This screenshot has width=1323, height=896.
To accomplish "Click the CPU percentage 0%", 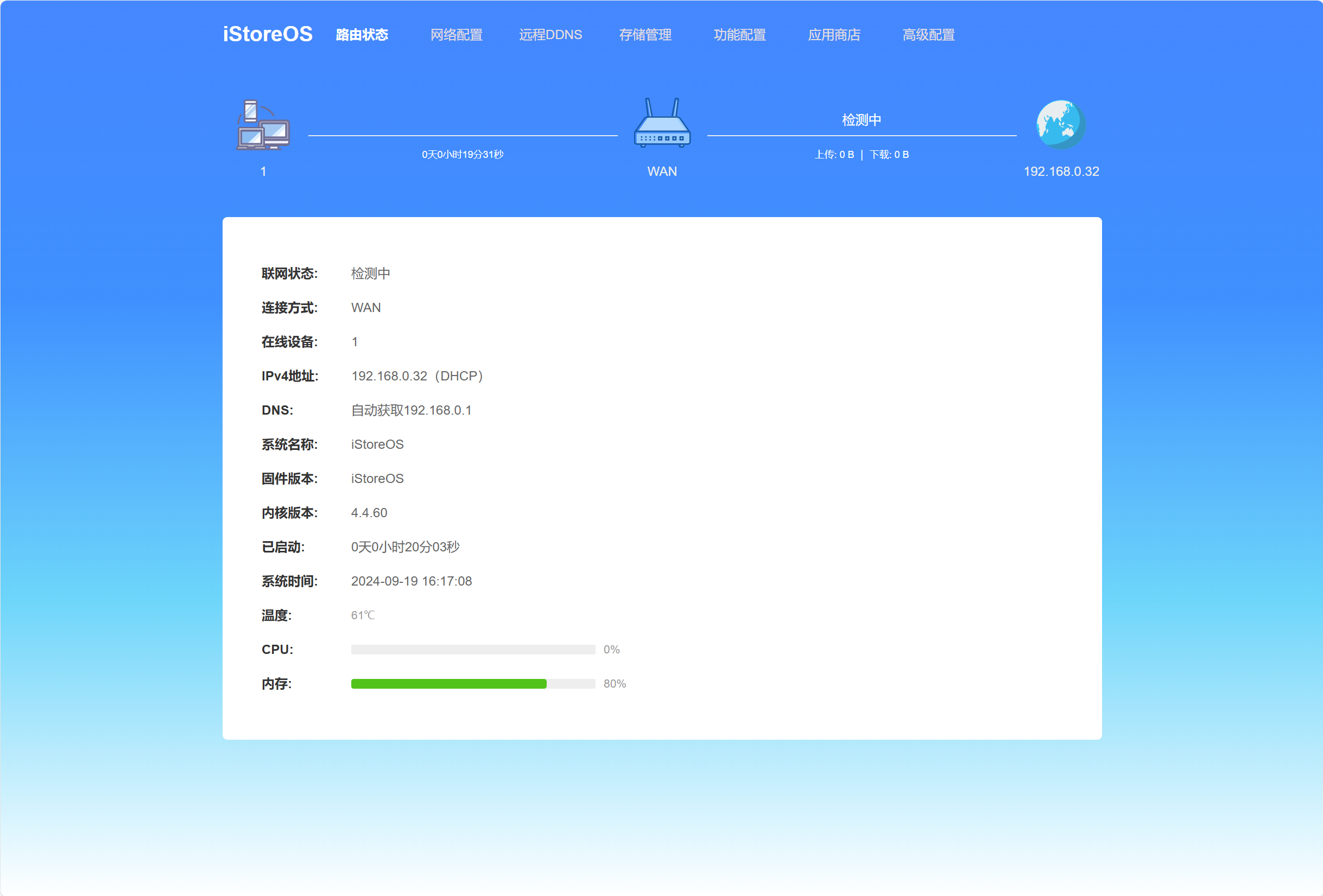I will [611, 650].
